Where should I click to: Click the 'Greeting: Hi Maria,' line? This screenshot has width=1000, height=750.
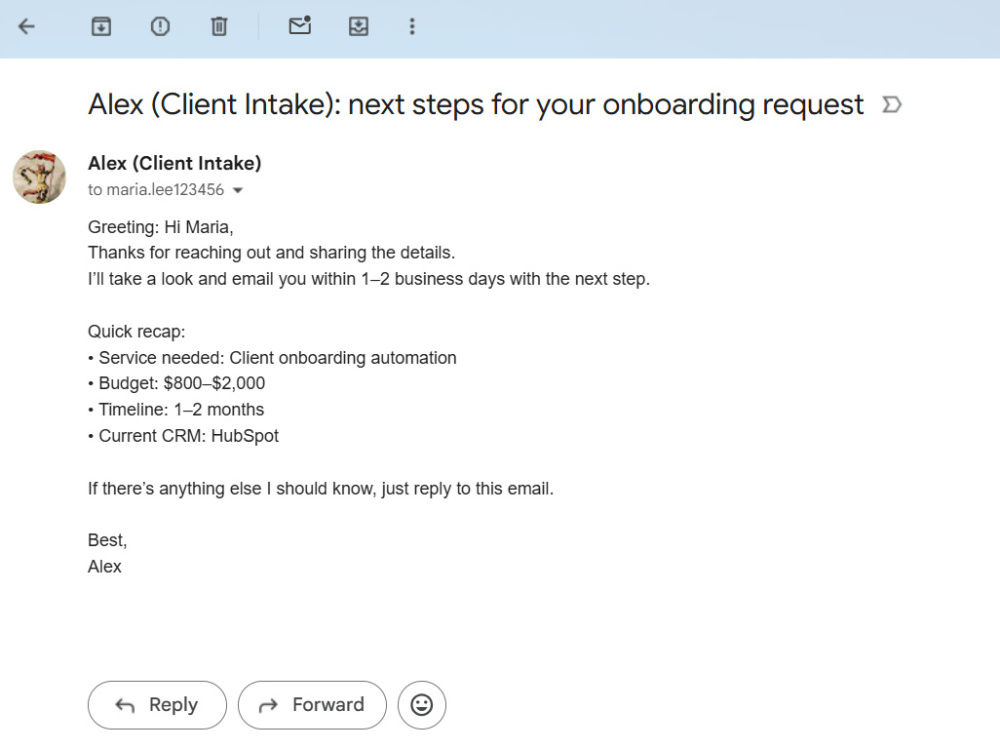pyautogui.click(x=161, y=227)
